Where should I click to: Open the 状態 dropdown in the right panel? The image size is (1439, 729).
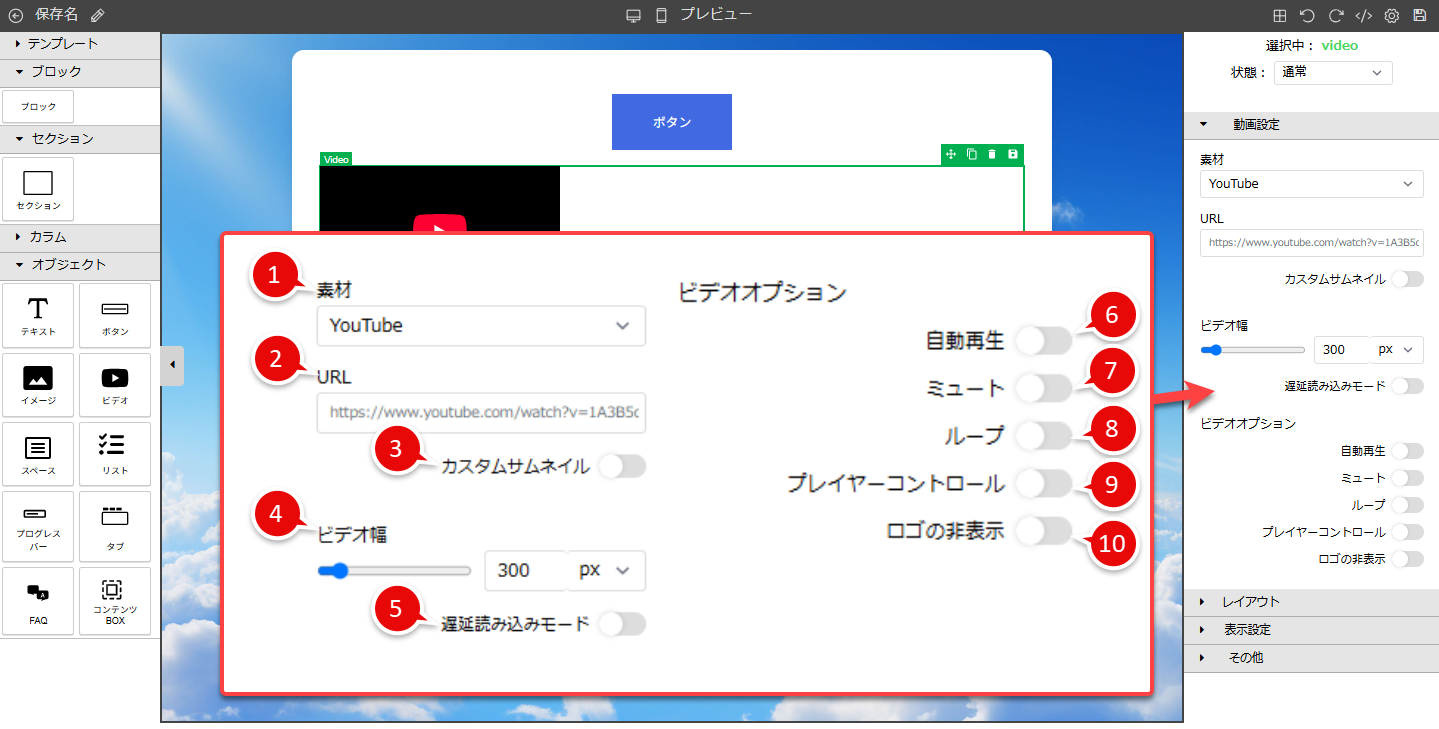(x=1332, y=72)
